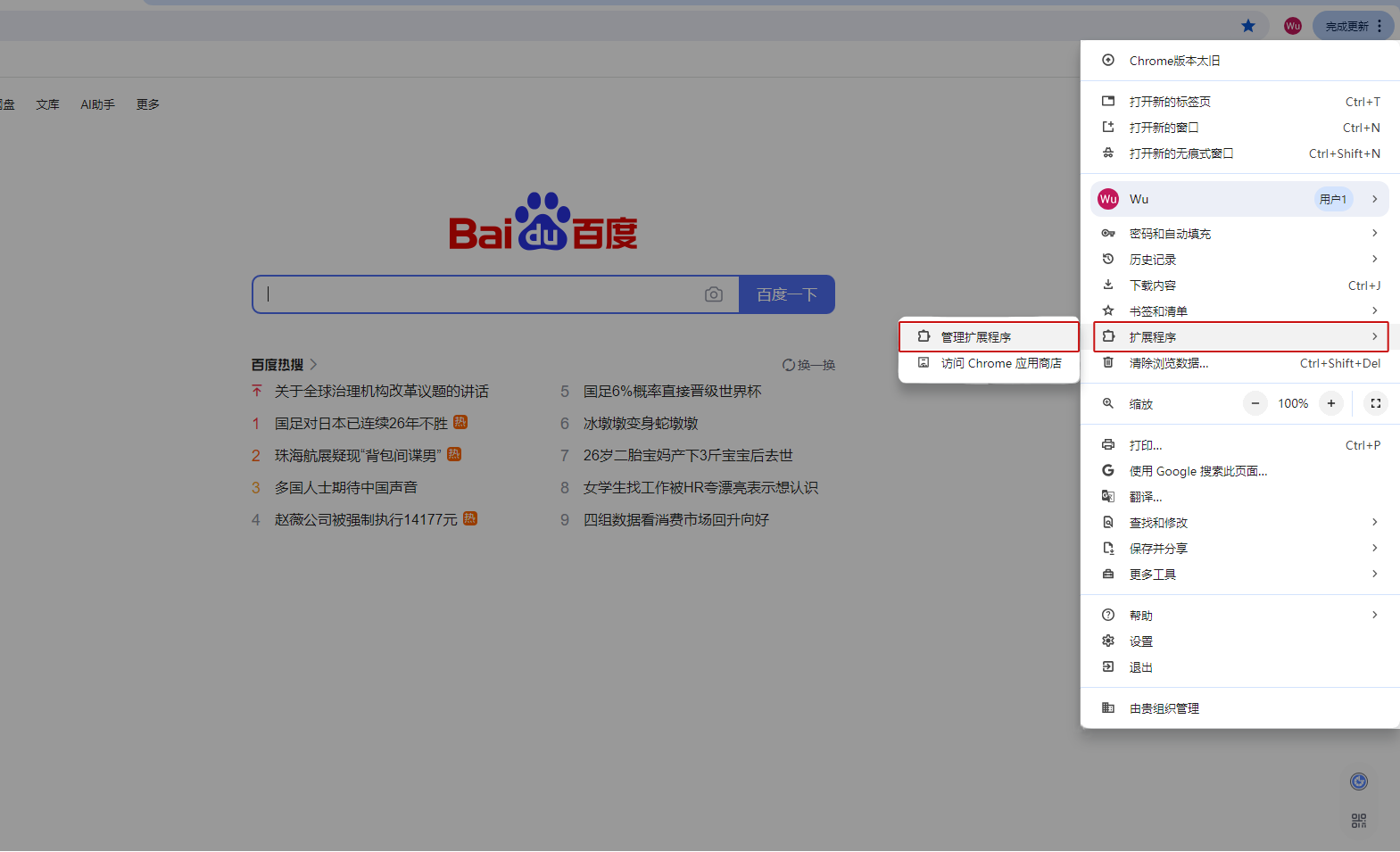Screen dimensions: 1400x852
Task: Click the download icon beside 下载内容
Action: click(x=1108, y=285)
